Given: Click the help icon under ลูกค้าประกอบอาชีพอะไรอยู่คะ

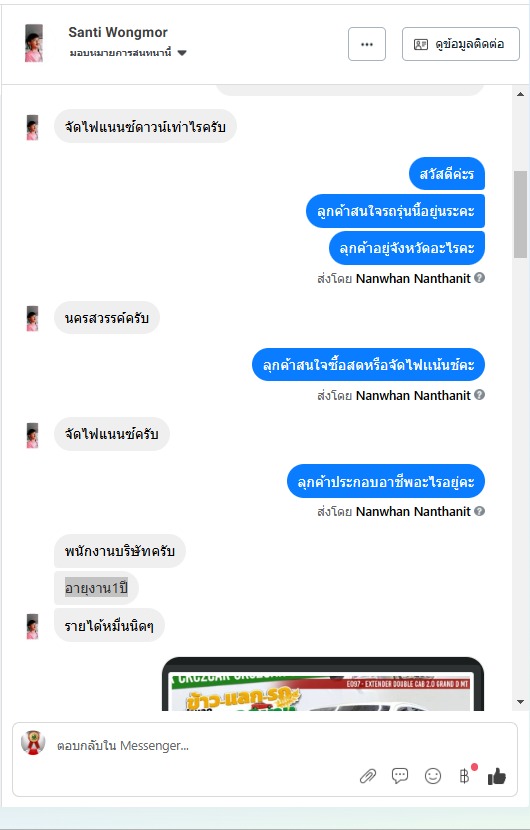Looking at the screenshot, I should (x=479, y=511).
